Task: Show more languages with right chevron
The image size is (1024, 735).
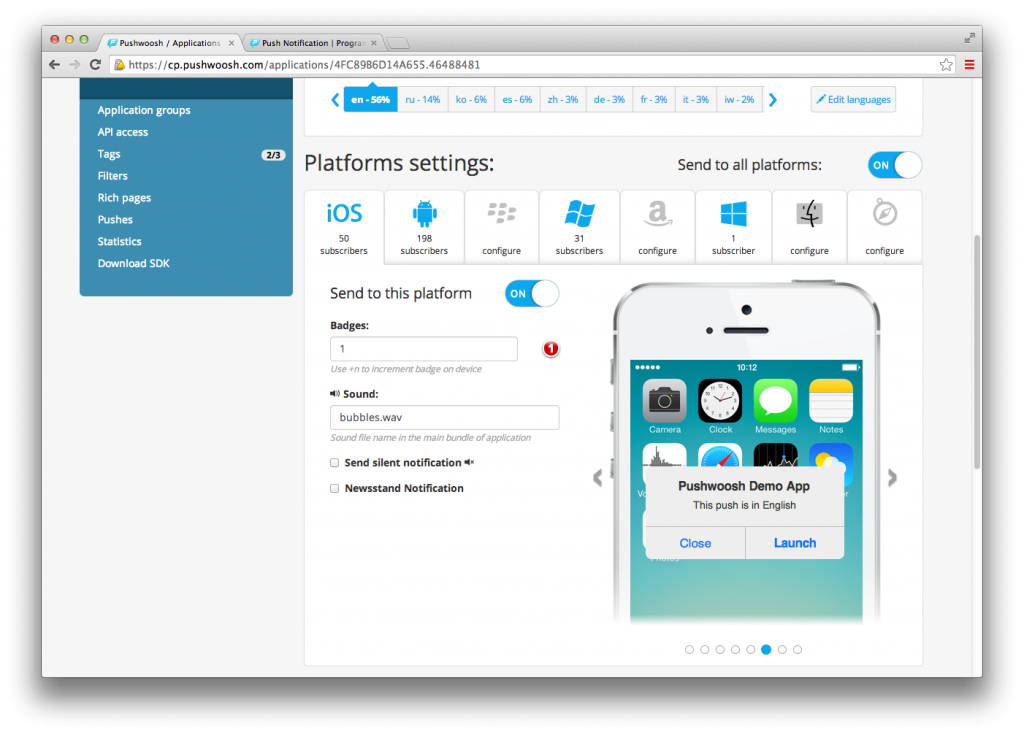Action: click(773, 100)
